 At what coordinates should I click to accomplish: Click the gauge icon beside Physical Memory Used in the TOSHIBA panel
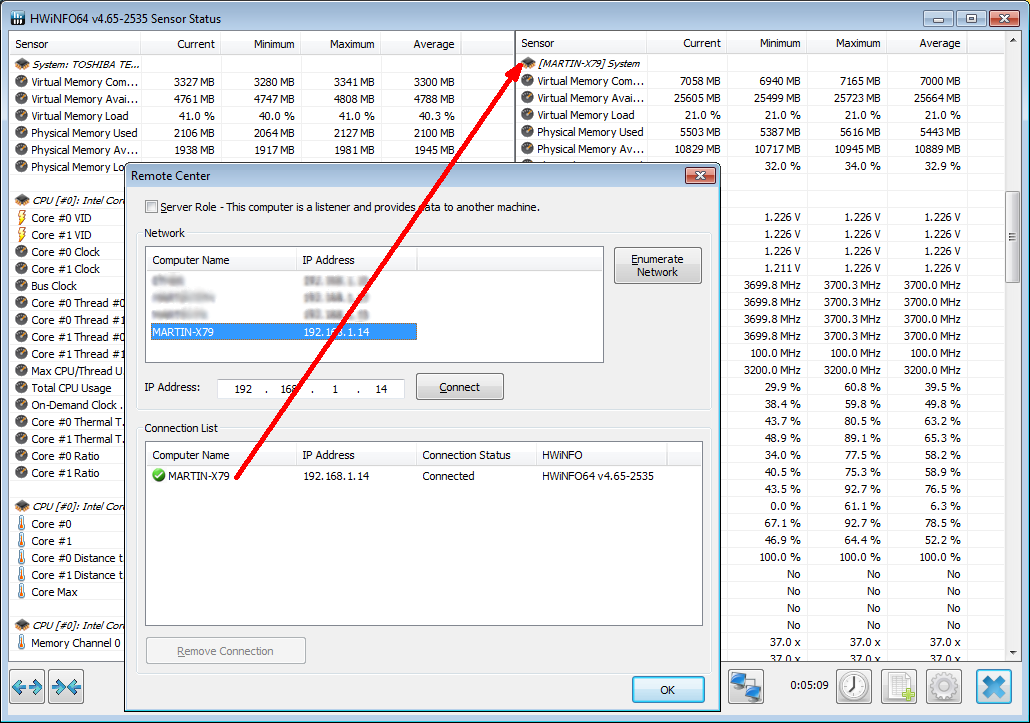(x=22, y=133)
